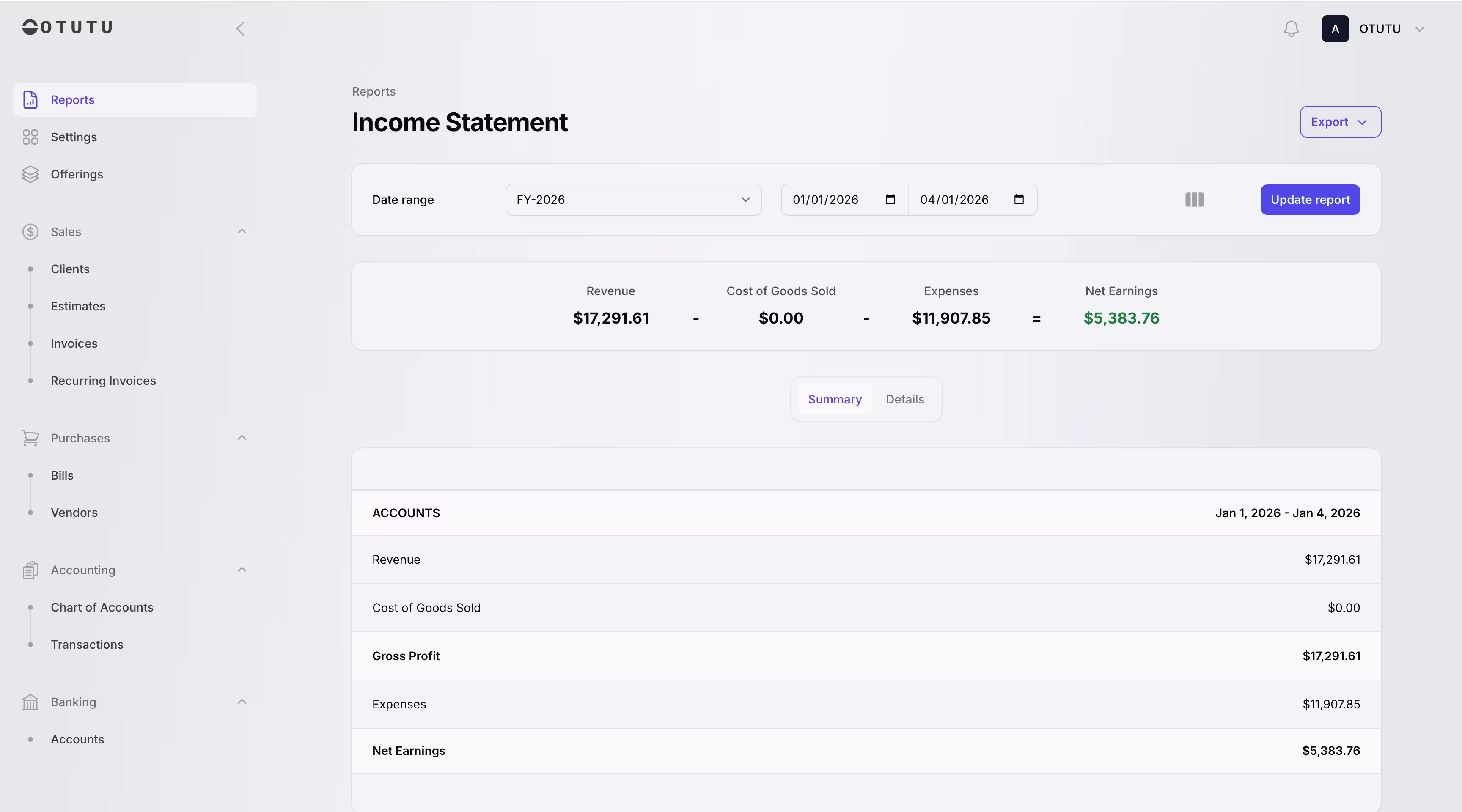
Task: Collapse the sidebar using the back arrow
Action: (x=241, y=28)
